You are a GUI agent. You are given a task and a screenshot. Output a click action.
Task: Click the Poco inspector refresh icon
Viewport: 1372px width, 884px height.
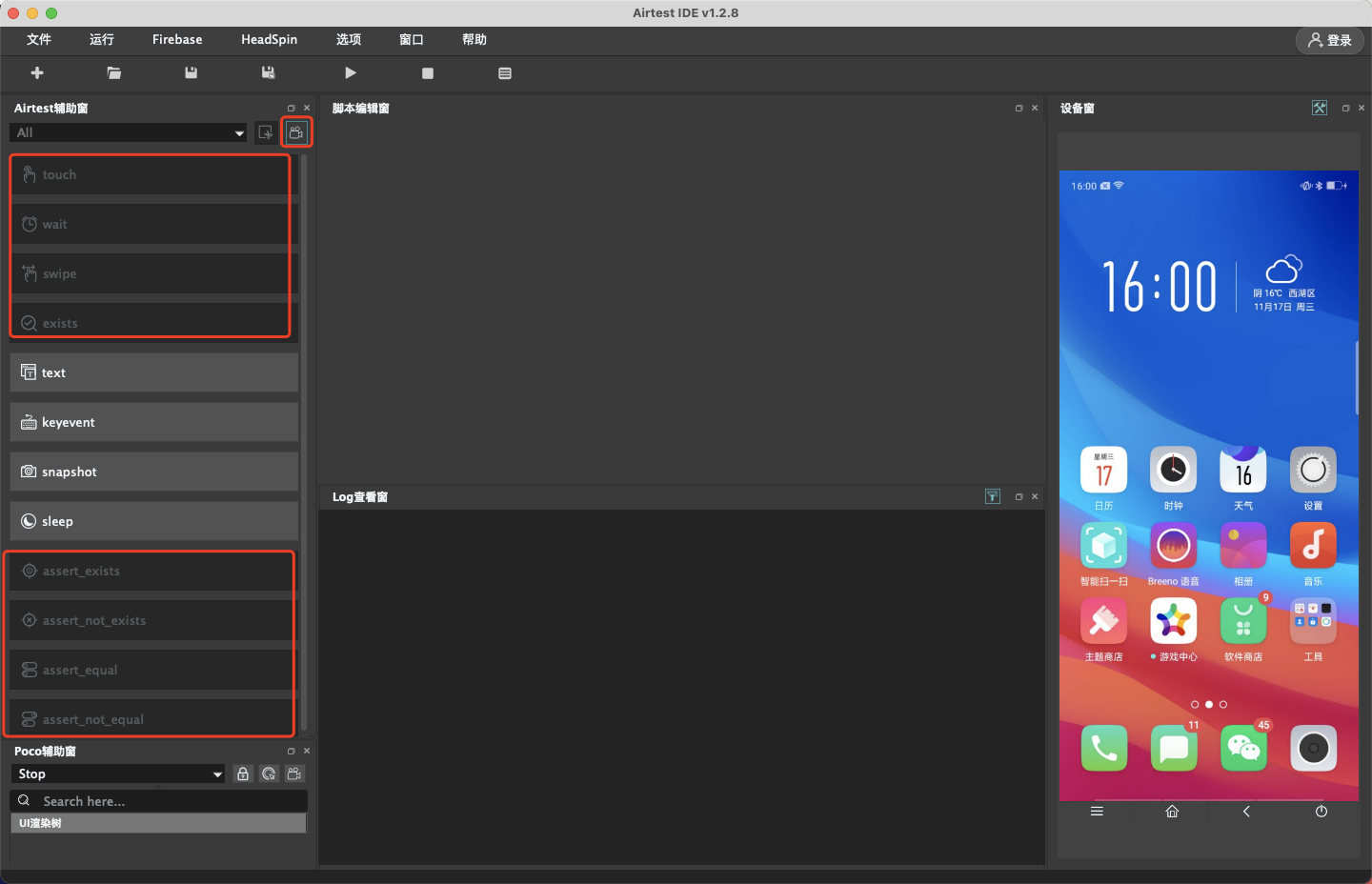click(269, 773)
